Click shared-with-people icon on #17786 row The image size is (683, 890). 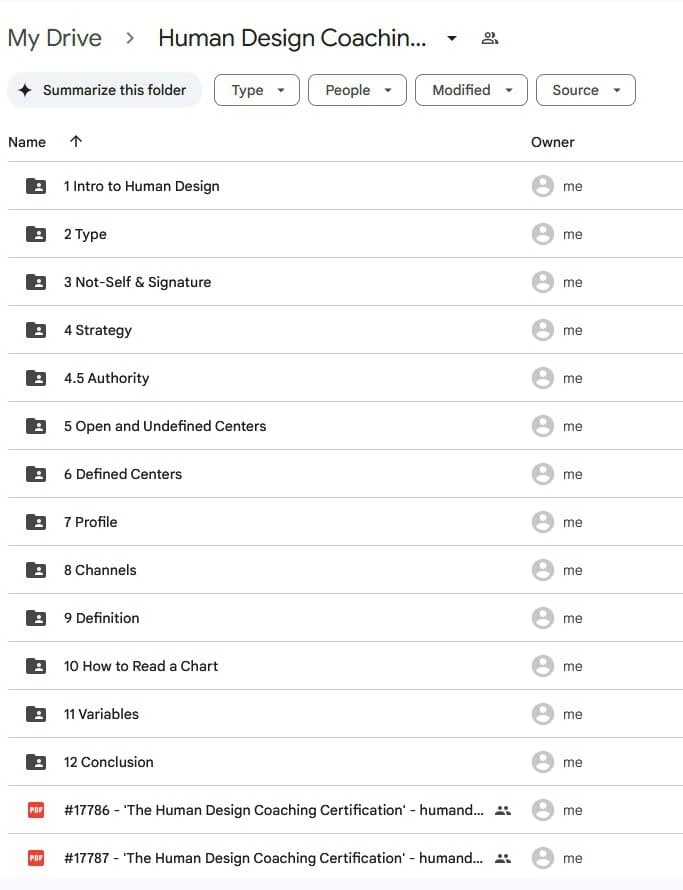click(502, 811)
